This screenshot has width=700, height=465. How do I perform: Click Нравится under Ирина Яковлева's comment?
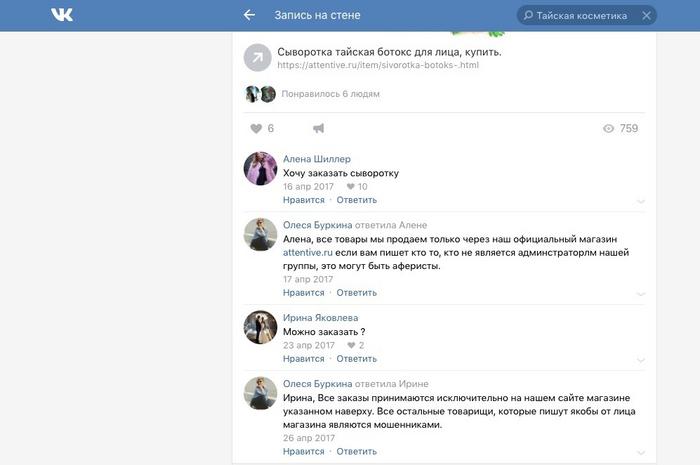(304, 359)
